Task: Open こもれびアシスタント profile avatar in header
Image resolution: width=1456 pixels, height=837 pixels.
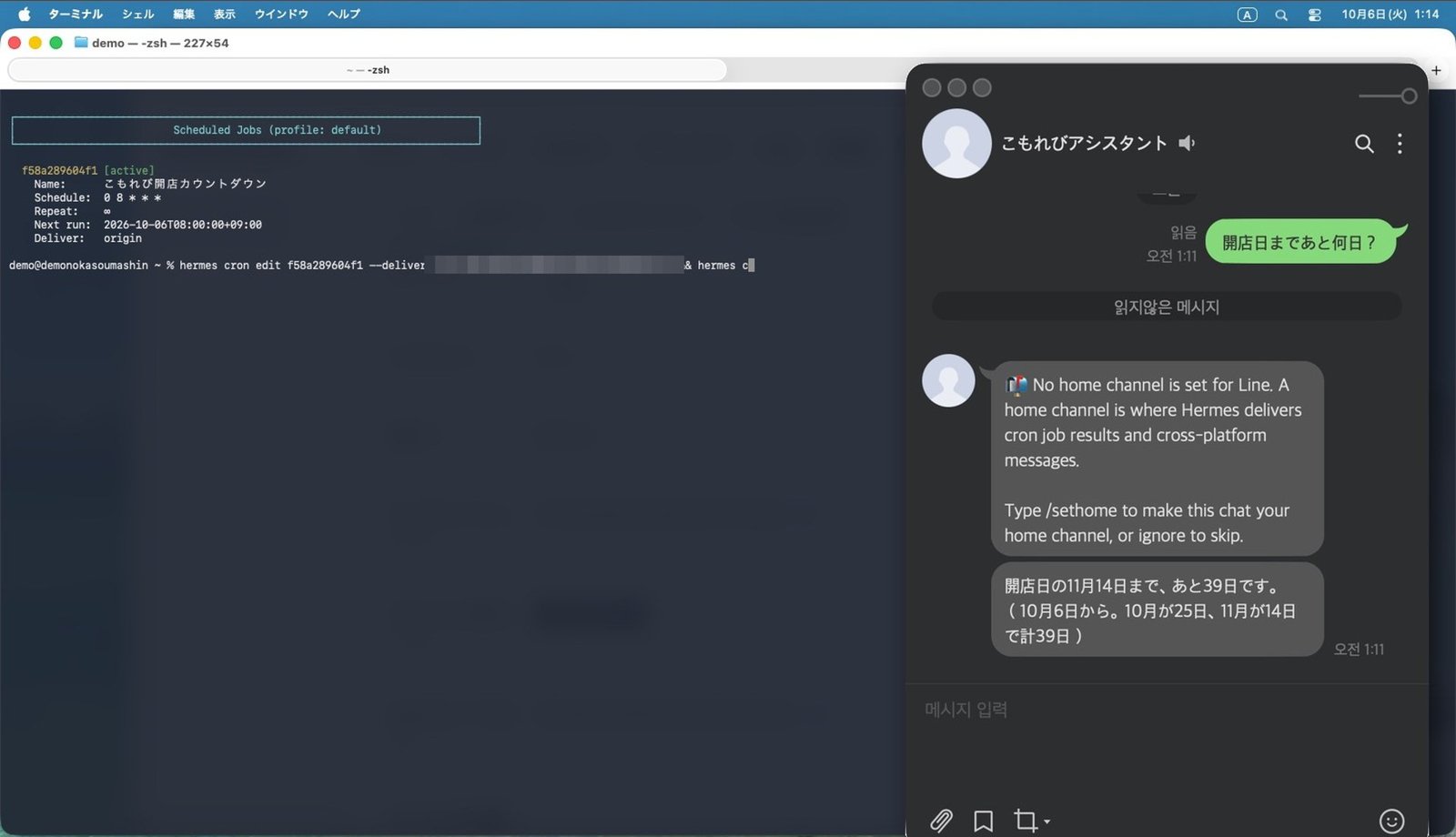Action: point(956,144)
